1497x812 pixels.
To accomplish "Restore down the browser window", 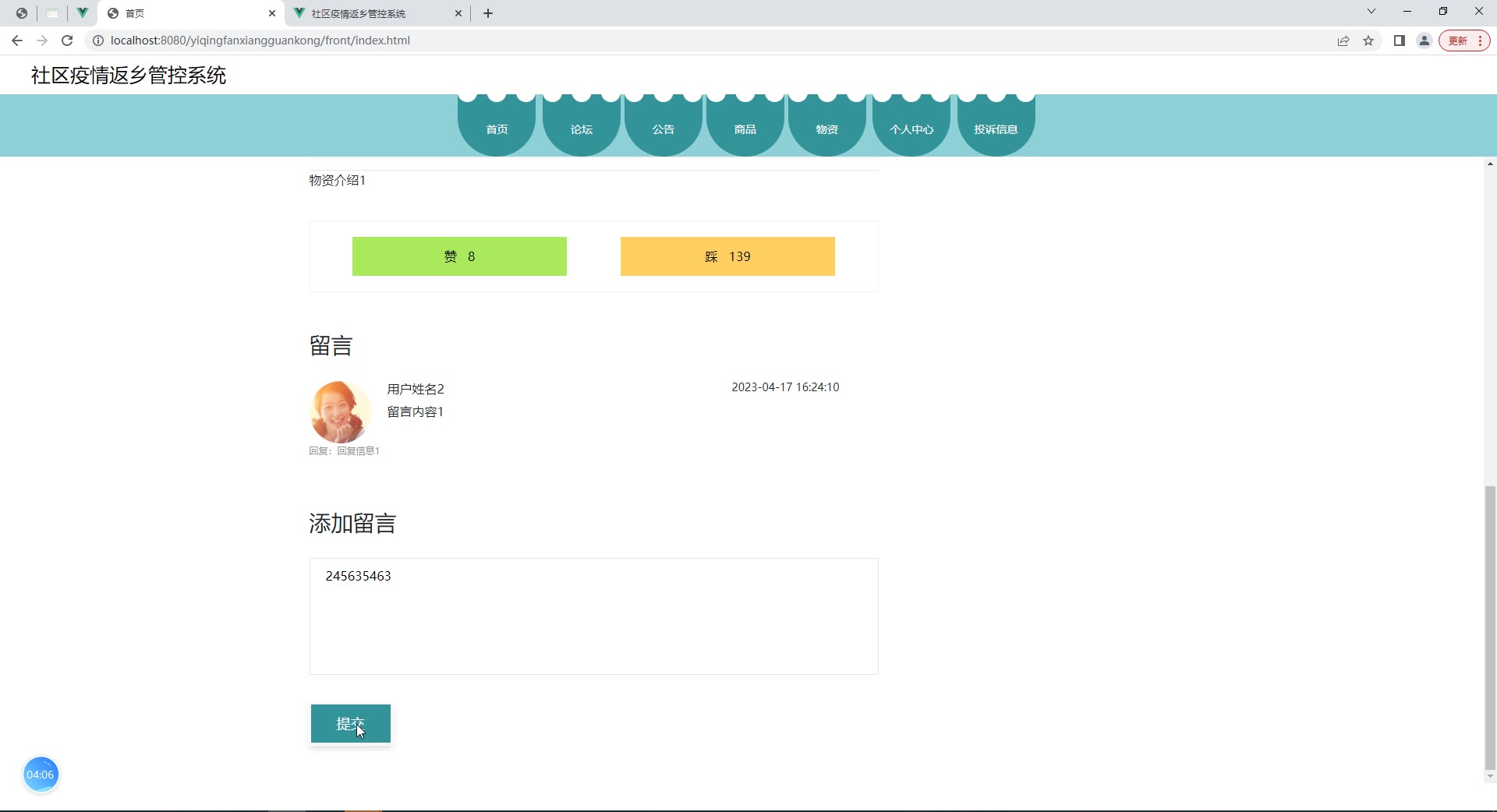I will pos(1443,12).
